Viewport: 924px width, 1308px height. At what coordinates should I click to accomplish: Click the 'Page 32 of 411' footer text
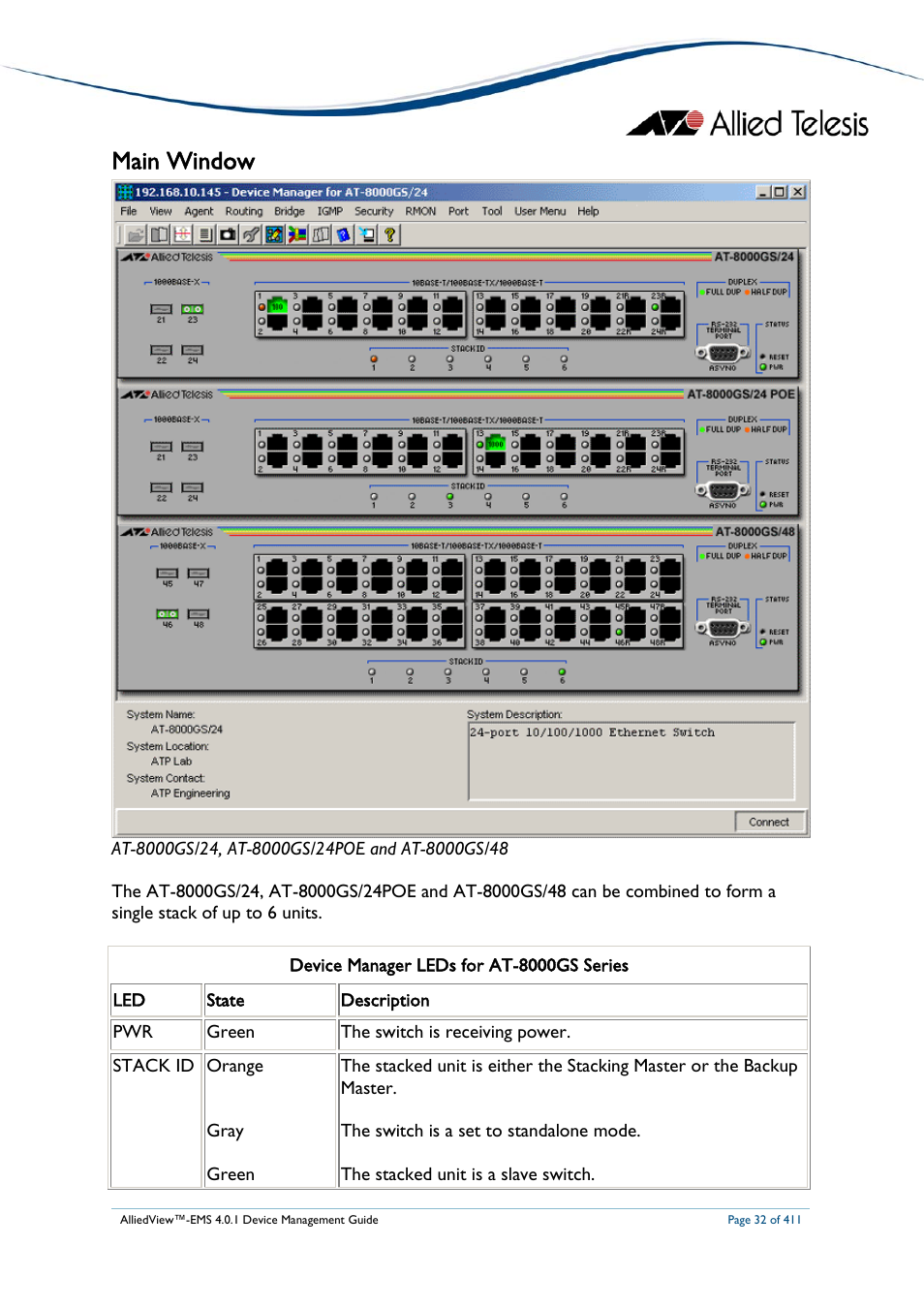click(x=764, y=1220)
